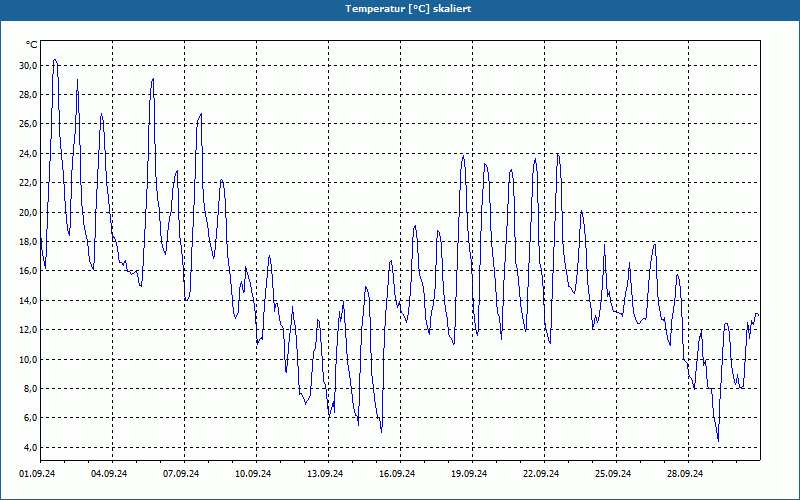Image resolution: width=800 pixels, height=500 pixels.
Task: Click the date label '04.09.24'
Action: coord(109,474)
